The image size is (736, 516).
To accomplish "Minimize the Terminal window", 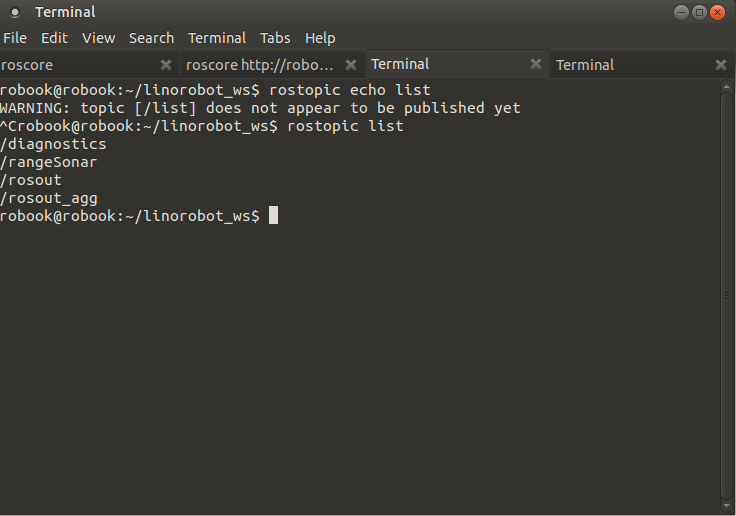I will click(681, 12).
